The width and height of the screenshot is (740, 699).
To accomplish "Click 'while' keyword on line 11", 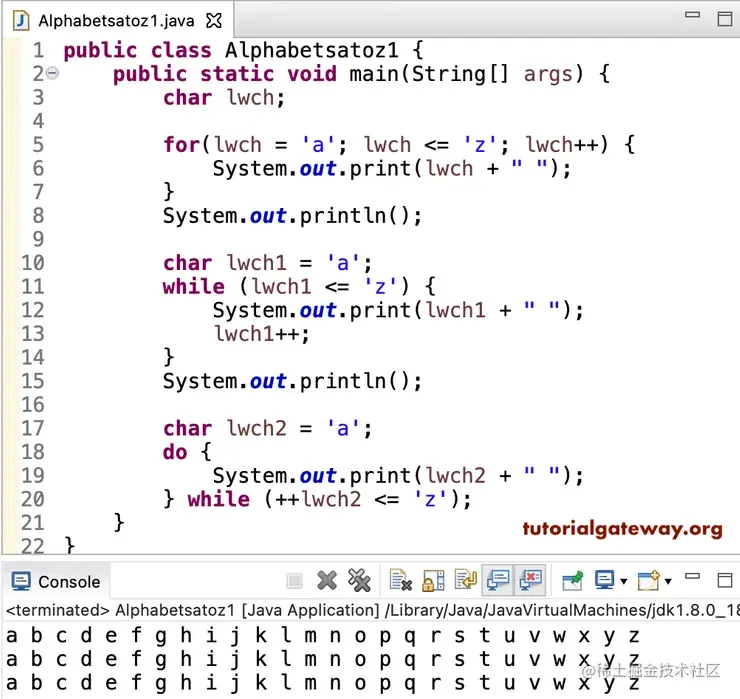I will 193,286.
